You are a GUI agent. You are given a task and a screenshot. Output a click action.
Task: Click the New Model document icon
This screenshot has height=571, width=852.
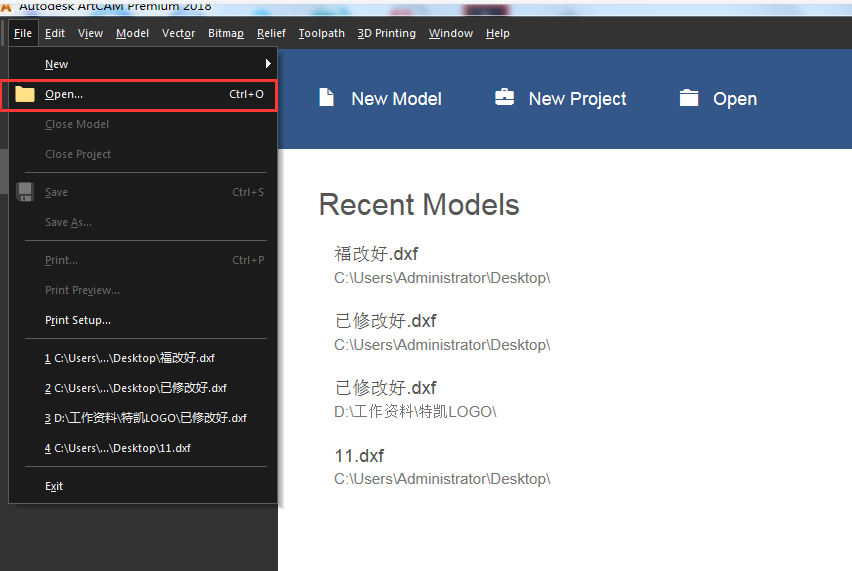325,97
